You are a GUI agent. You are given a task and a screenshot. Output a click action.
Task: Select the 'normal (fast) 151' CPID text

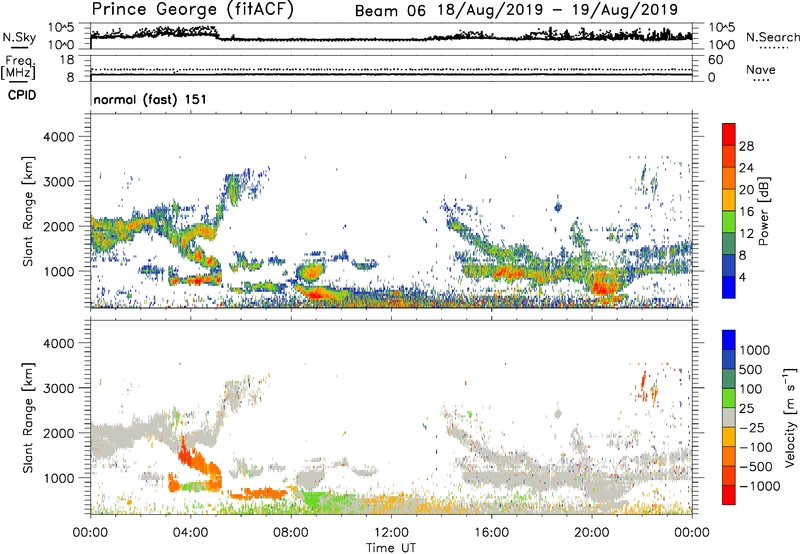[x=150, y=99]
